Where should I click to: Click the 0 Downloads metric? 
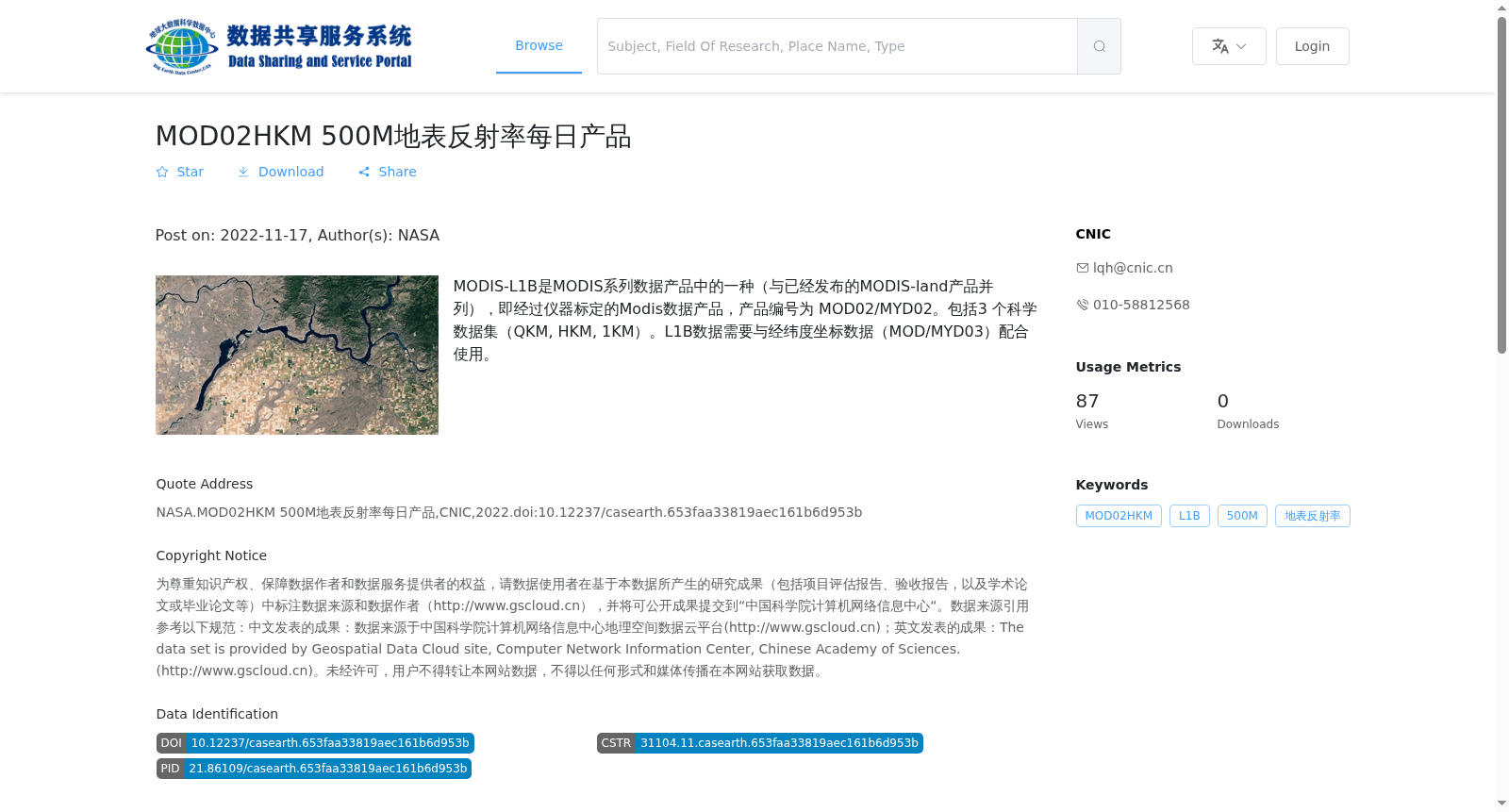click(1248, 411)
